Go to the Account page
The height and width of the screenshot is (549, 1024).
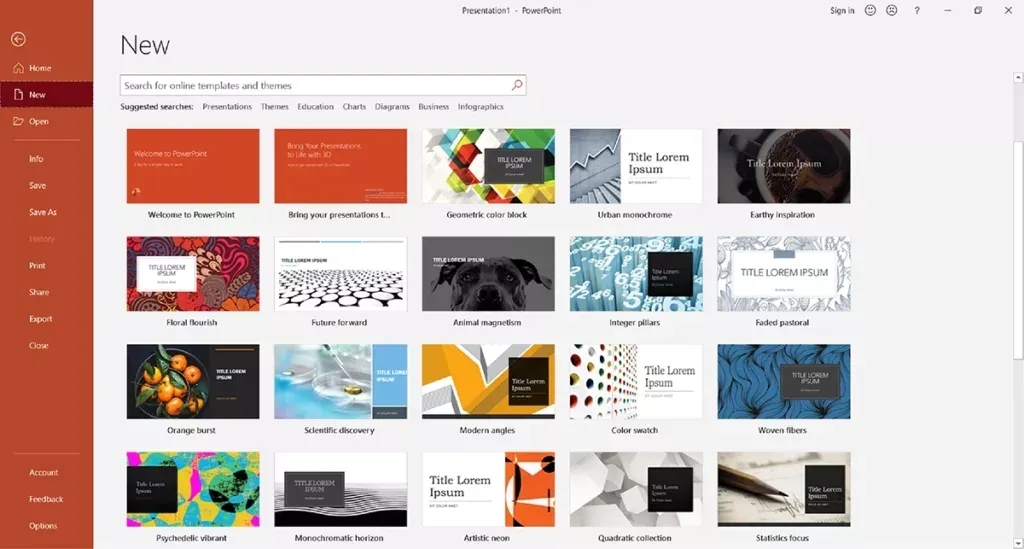coord(43,472)
